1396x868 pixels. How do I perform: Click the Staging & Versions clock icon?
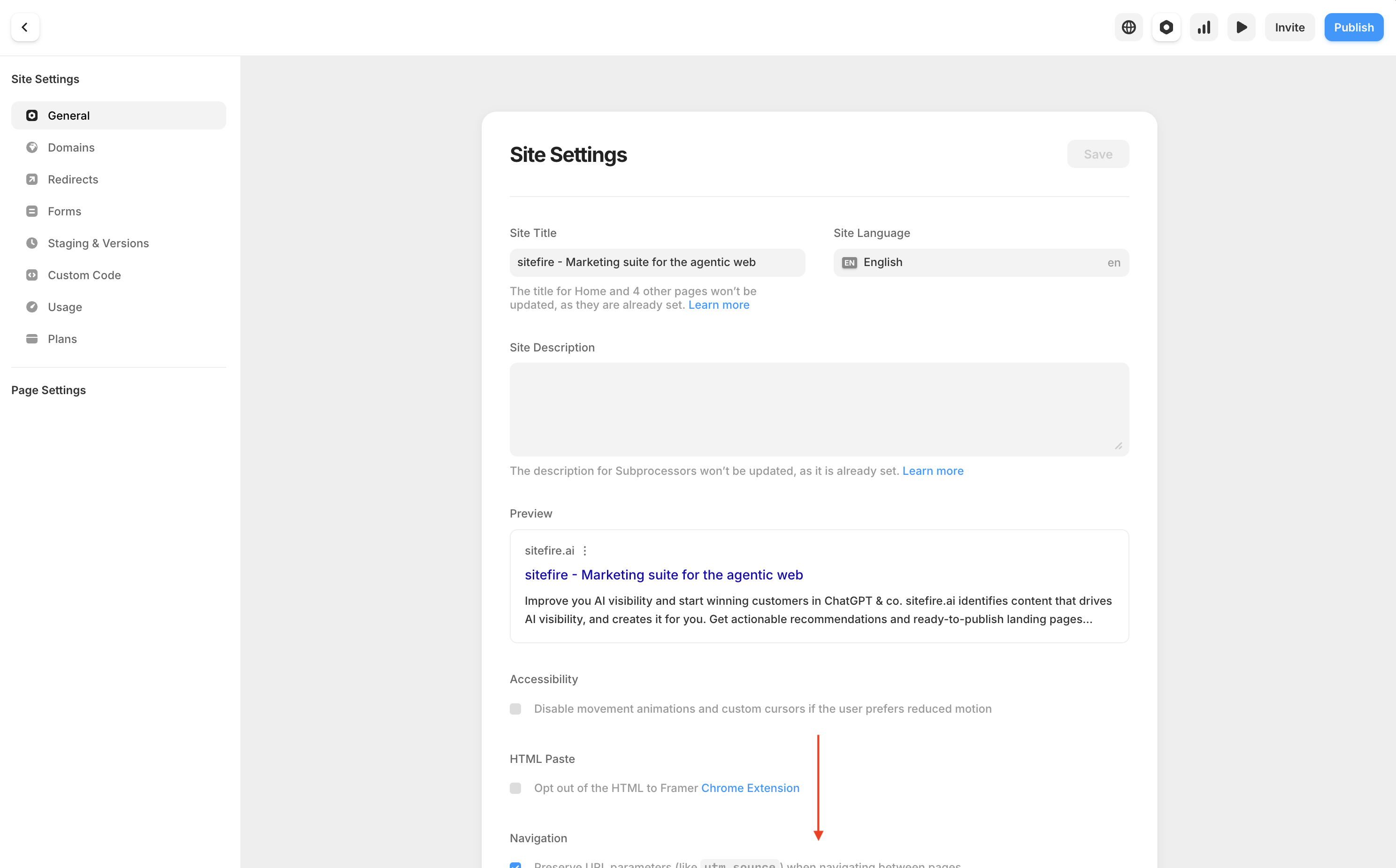pos(32,243)
